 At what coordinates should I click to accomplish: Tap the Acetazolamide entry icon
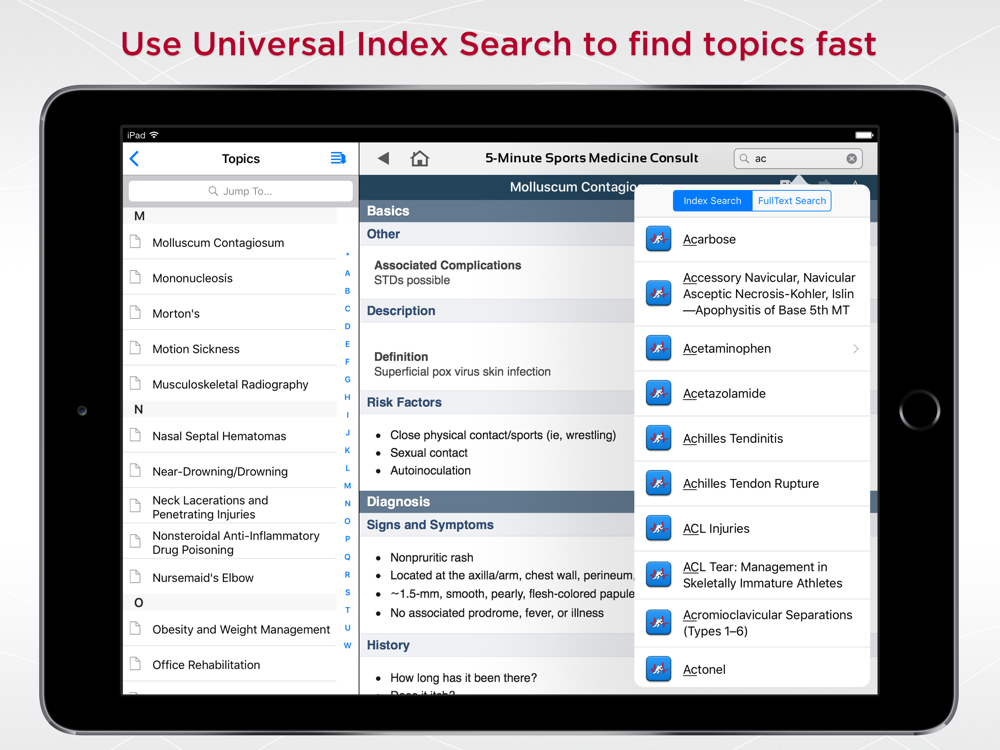[x=659, y=393]
